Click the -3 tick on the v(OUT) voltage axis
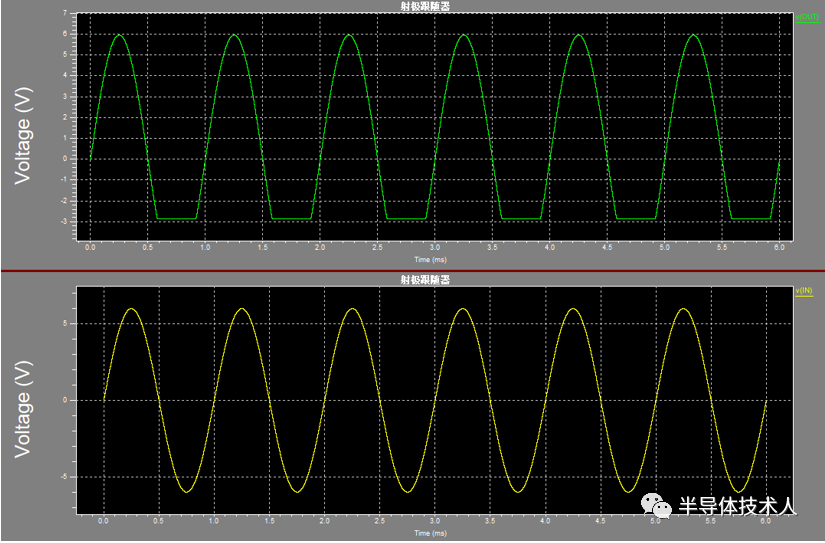Viewport: 825px width, 543px height. coord(64,222)
